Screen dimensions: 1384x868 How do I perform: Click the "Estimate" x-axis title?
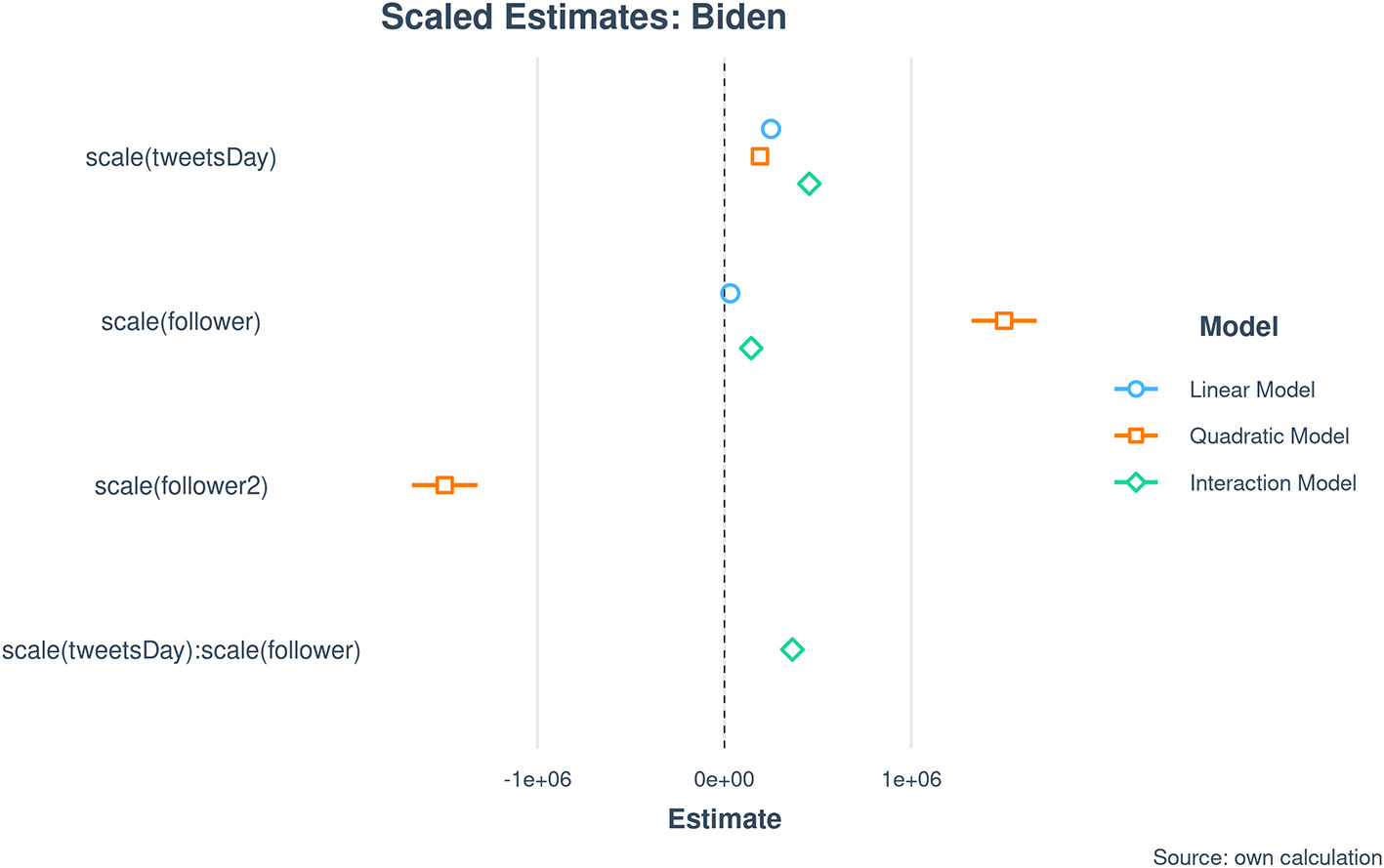pos(725,819)
